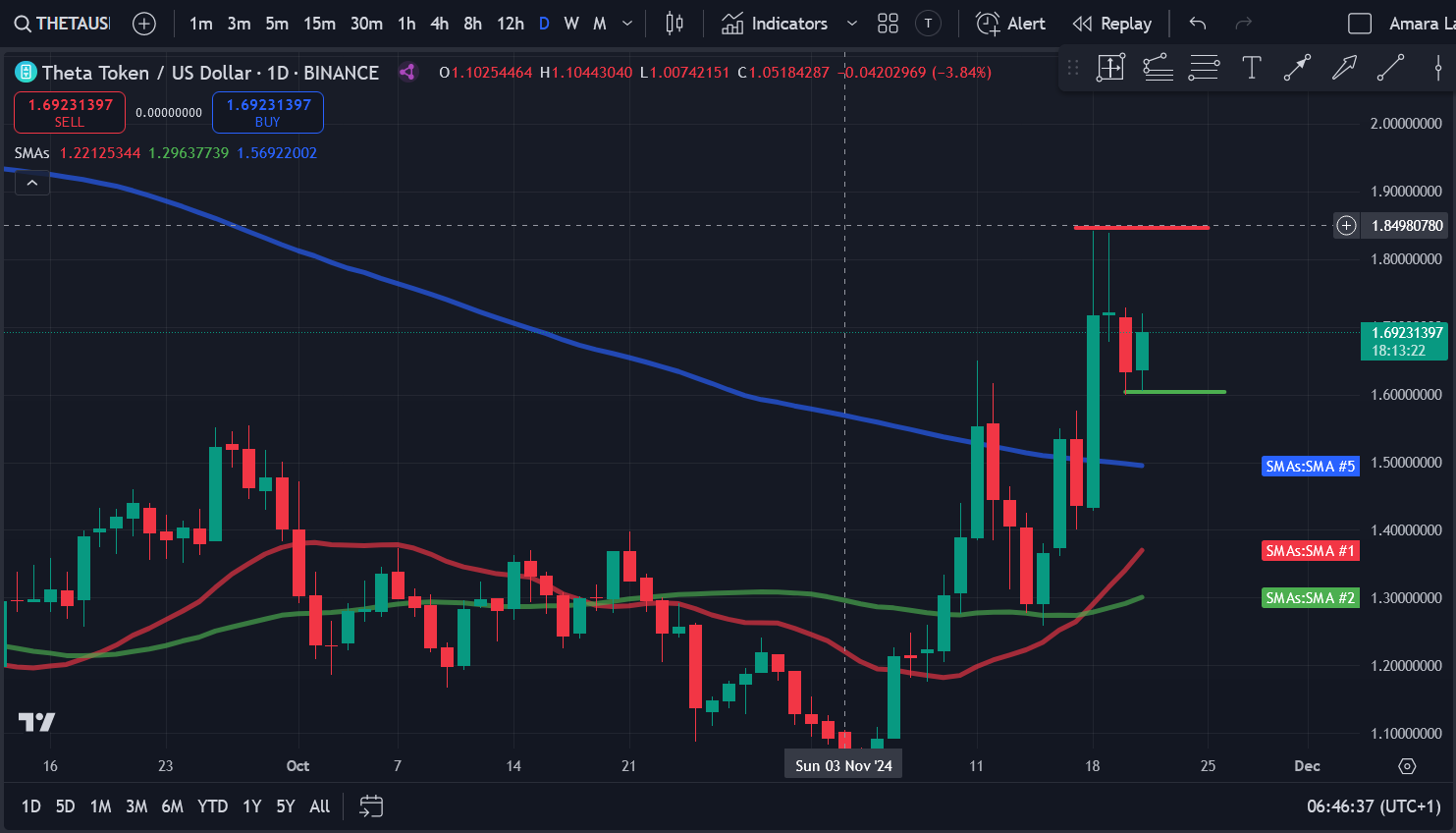This screenshot has width=1456, height=833.
Task: Select the 8h interval
Action: [472, 24]
